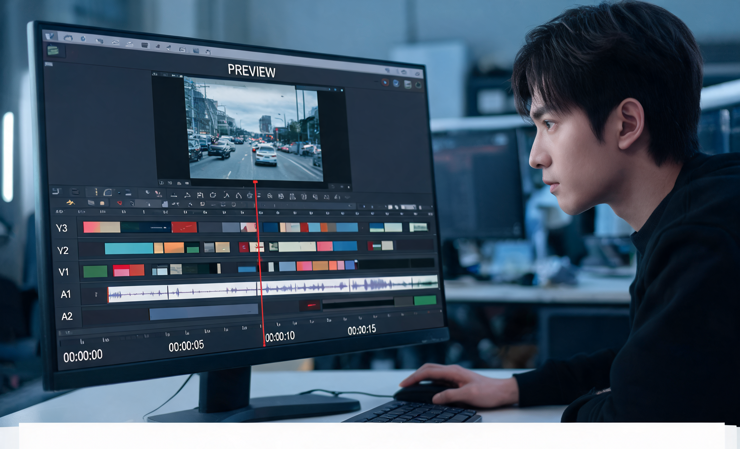
Task: Select the long teal clip on track Y2
Action: 129,248
